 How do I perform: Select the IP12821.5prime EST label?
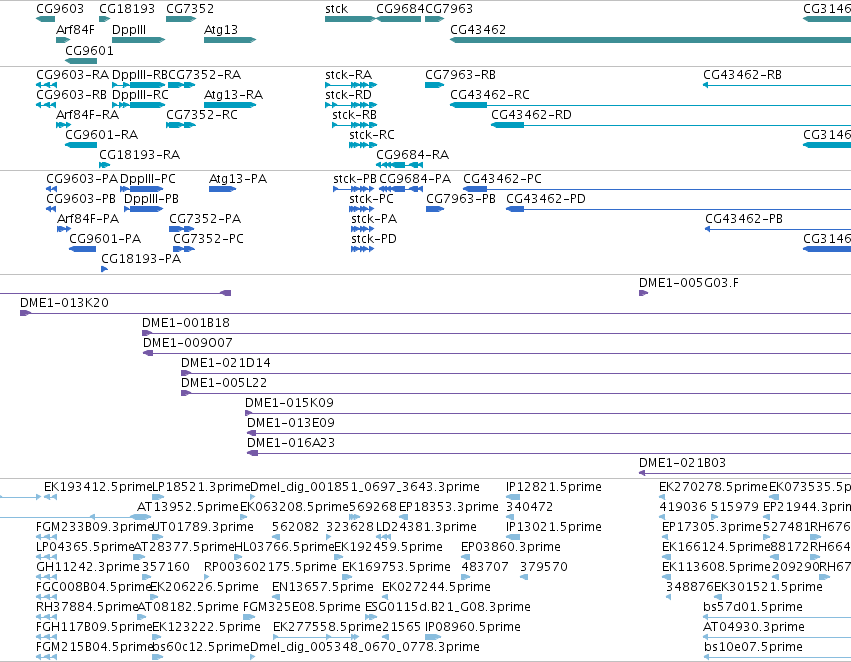coord(554,487)
